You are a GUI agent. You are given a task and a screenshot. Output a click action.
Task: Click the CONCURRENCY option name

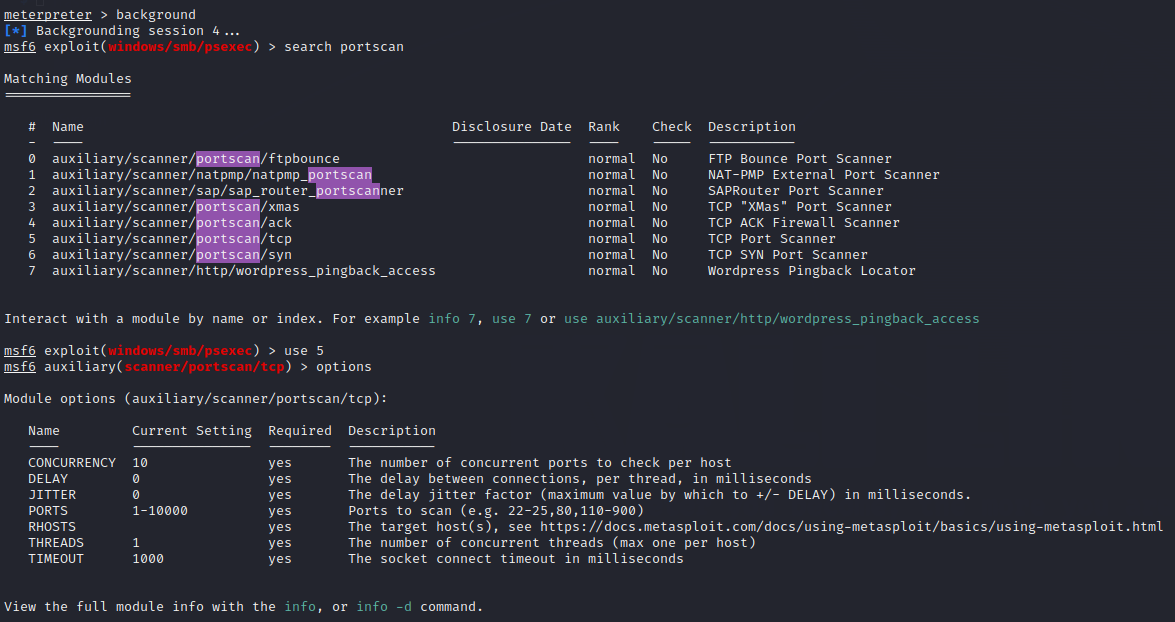[72, 463]
